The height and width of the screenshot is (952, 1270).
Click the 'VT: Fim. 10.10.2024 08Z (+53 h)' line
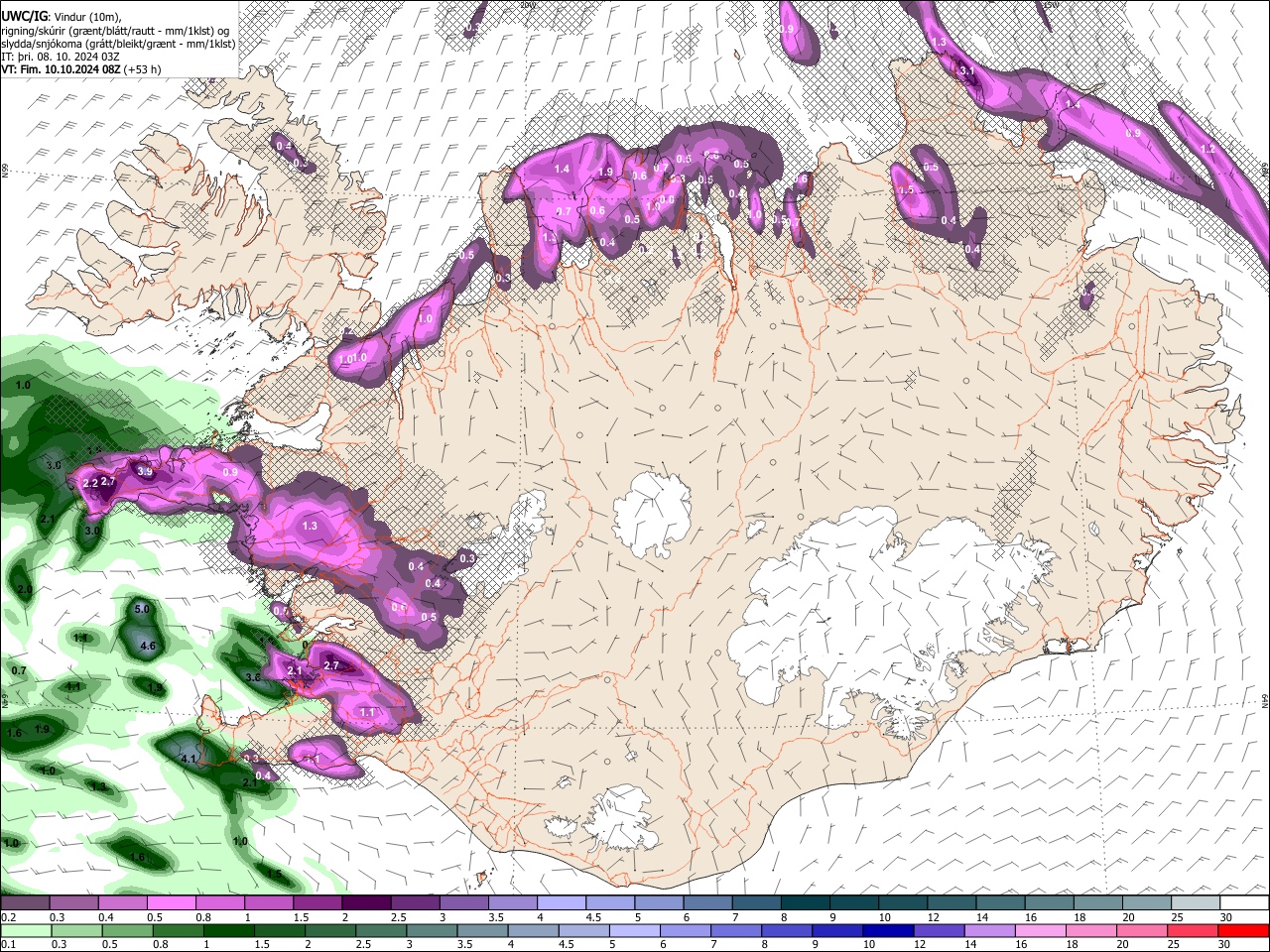pos(81,69)
